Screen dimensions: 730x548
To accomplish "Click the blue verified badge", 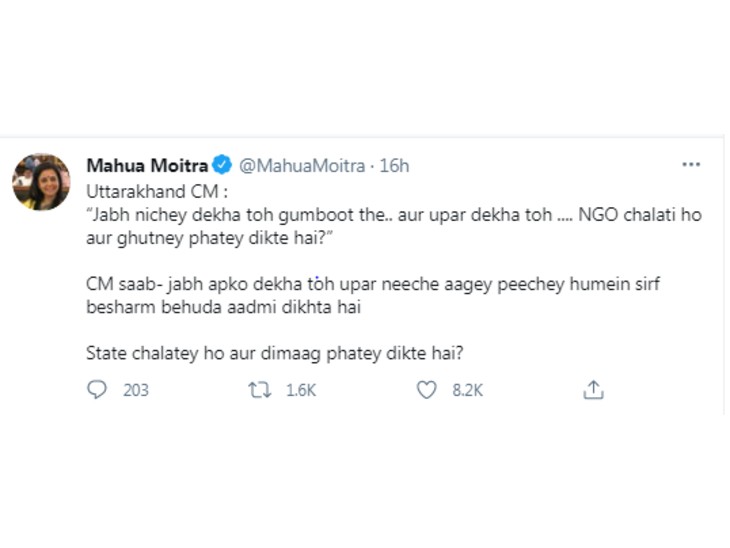I will coord(224,166).
